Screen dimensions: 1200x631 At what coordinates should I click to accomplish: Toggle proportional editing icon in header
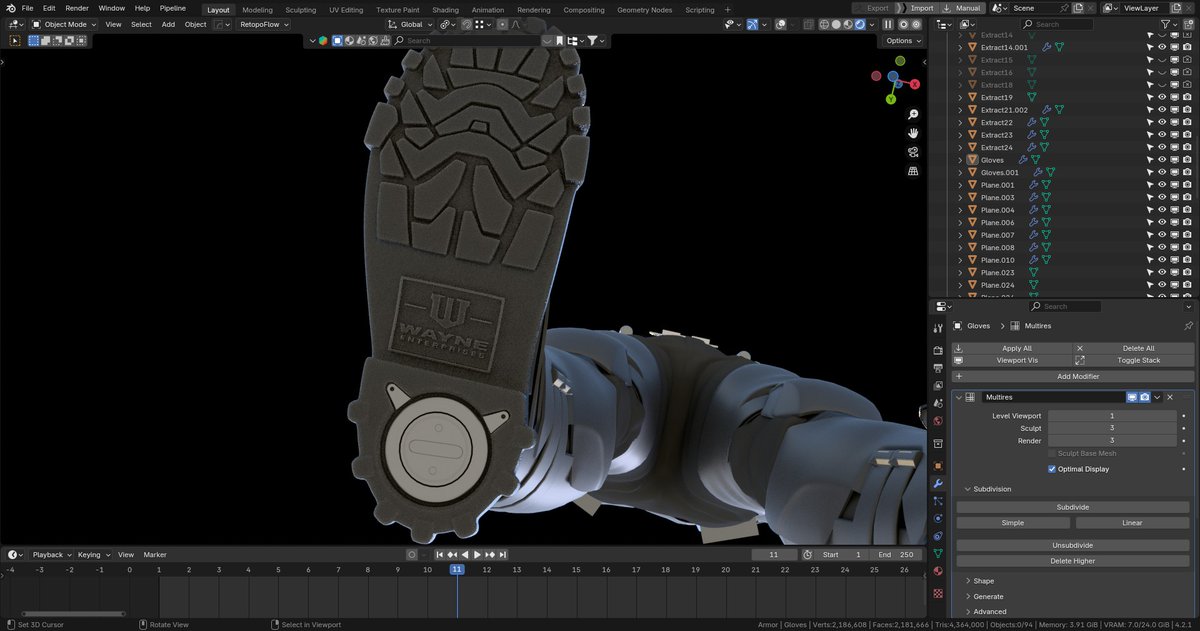(502, 24)
